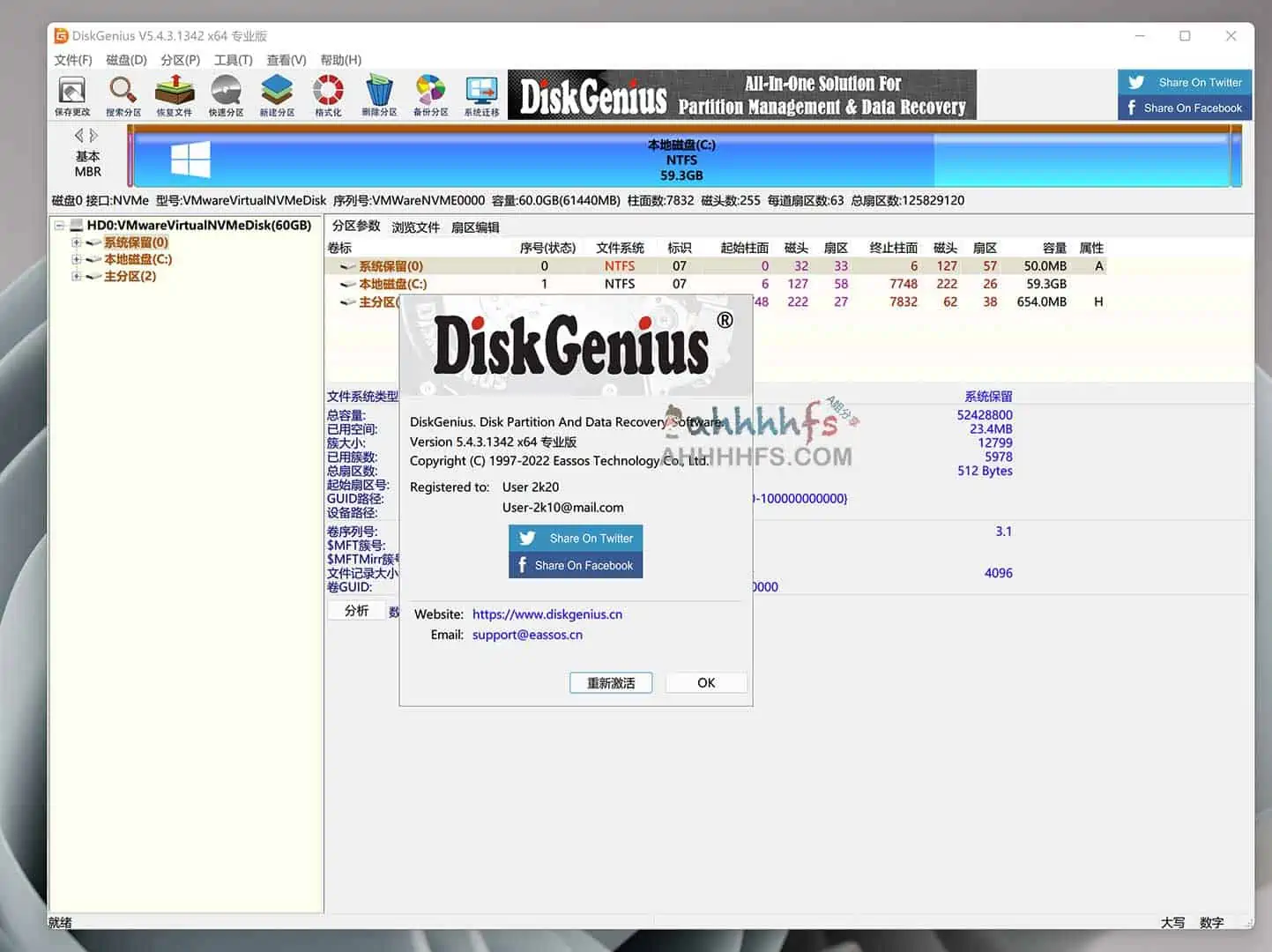Select the 系统保留(0) row in partition table
This screenshot has height=952, width=1272.
click(716, 265)
